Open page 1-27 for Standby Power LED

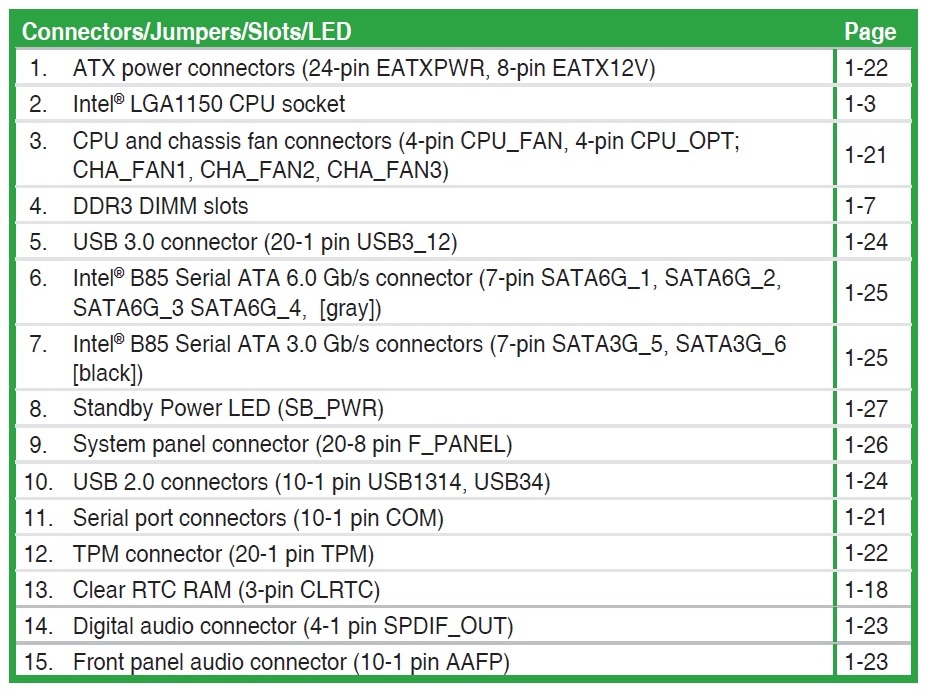coord(865,408)
